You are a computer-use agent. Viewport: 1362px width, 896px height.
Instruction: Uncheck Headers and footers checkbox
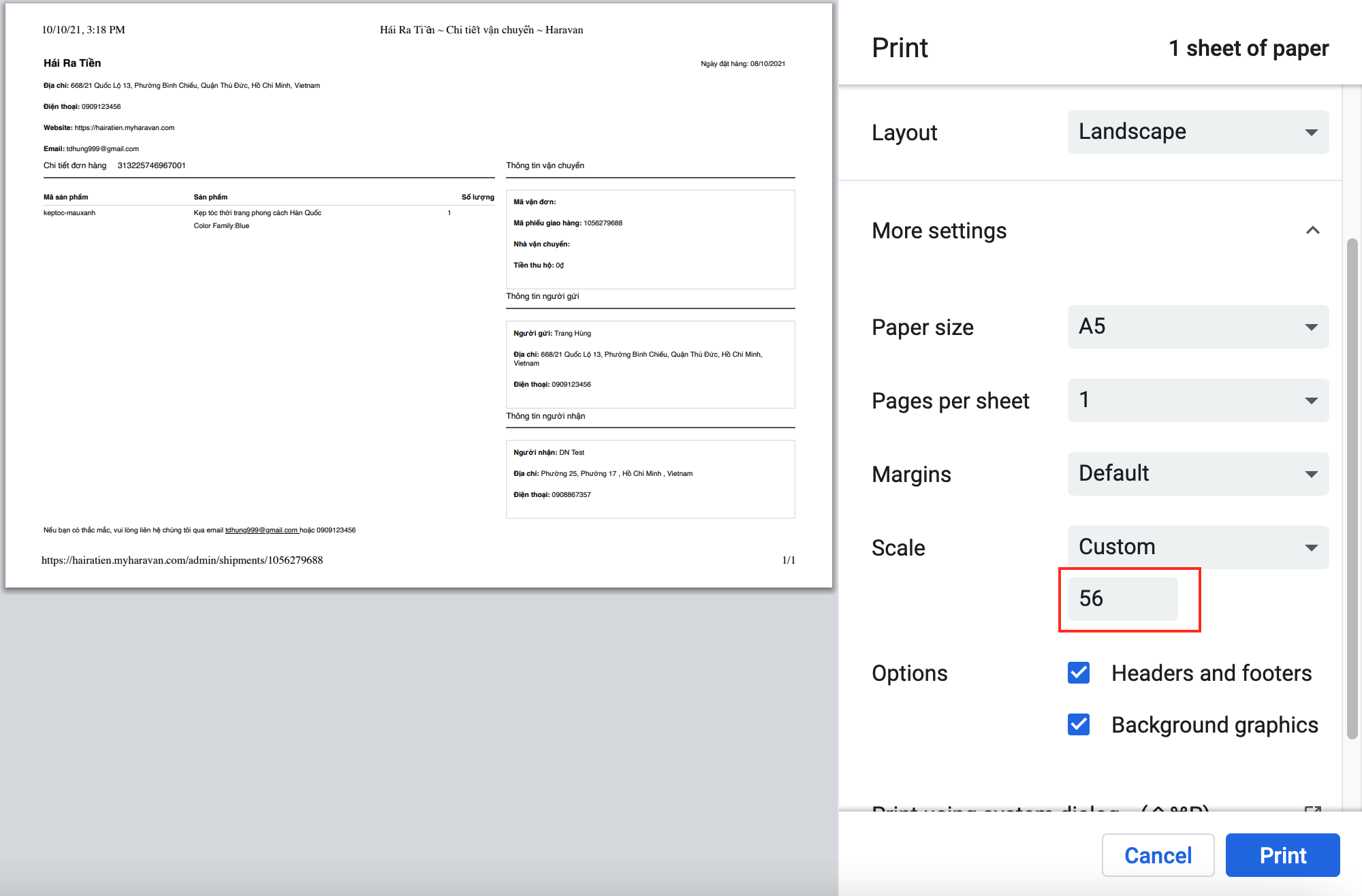1079,673
